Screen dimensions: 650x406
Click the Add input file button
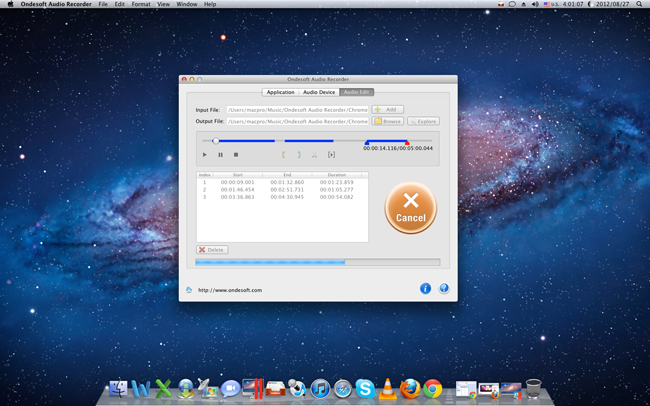pos(388,109)
